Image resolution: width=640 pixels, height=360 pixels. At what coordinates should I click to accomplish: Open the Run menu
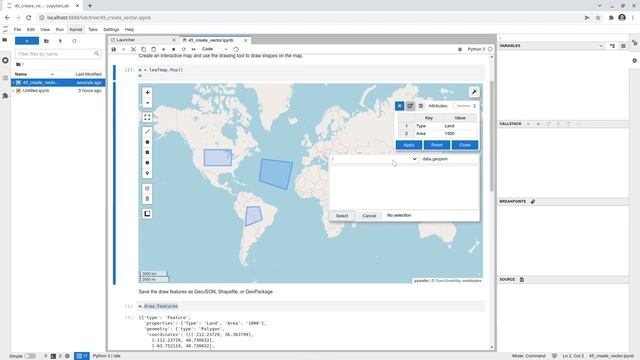click(60, 30)
